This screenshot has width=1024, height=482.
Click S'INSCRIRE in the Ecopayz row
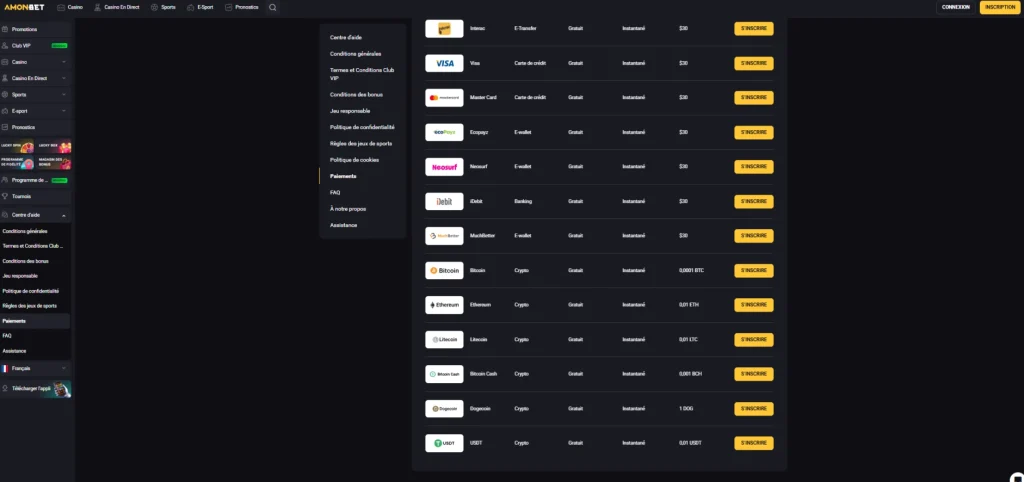tap(754, 132)
